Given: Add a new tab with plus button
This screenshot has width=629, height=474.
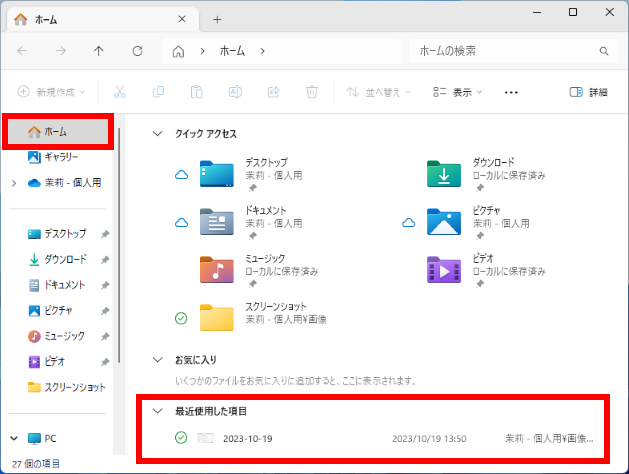Looking at the screenshot, I should (217, 19).
